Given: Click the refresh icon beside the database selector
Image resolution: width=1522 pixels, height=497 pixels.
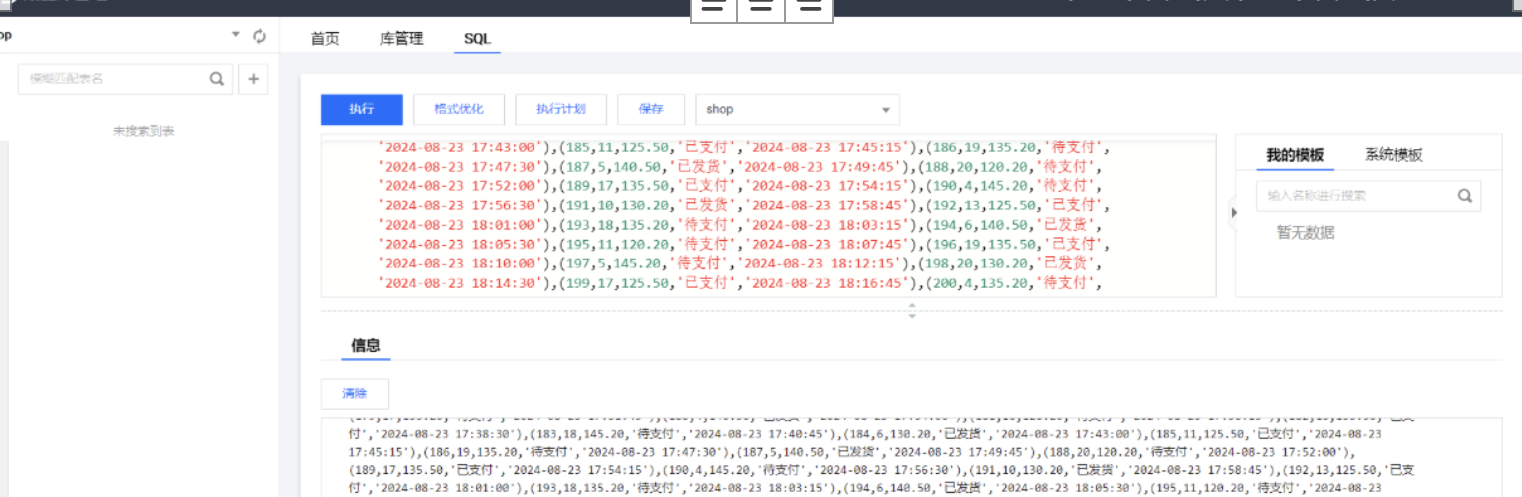Looking at the screenshot, I should point(260,36).
